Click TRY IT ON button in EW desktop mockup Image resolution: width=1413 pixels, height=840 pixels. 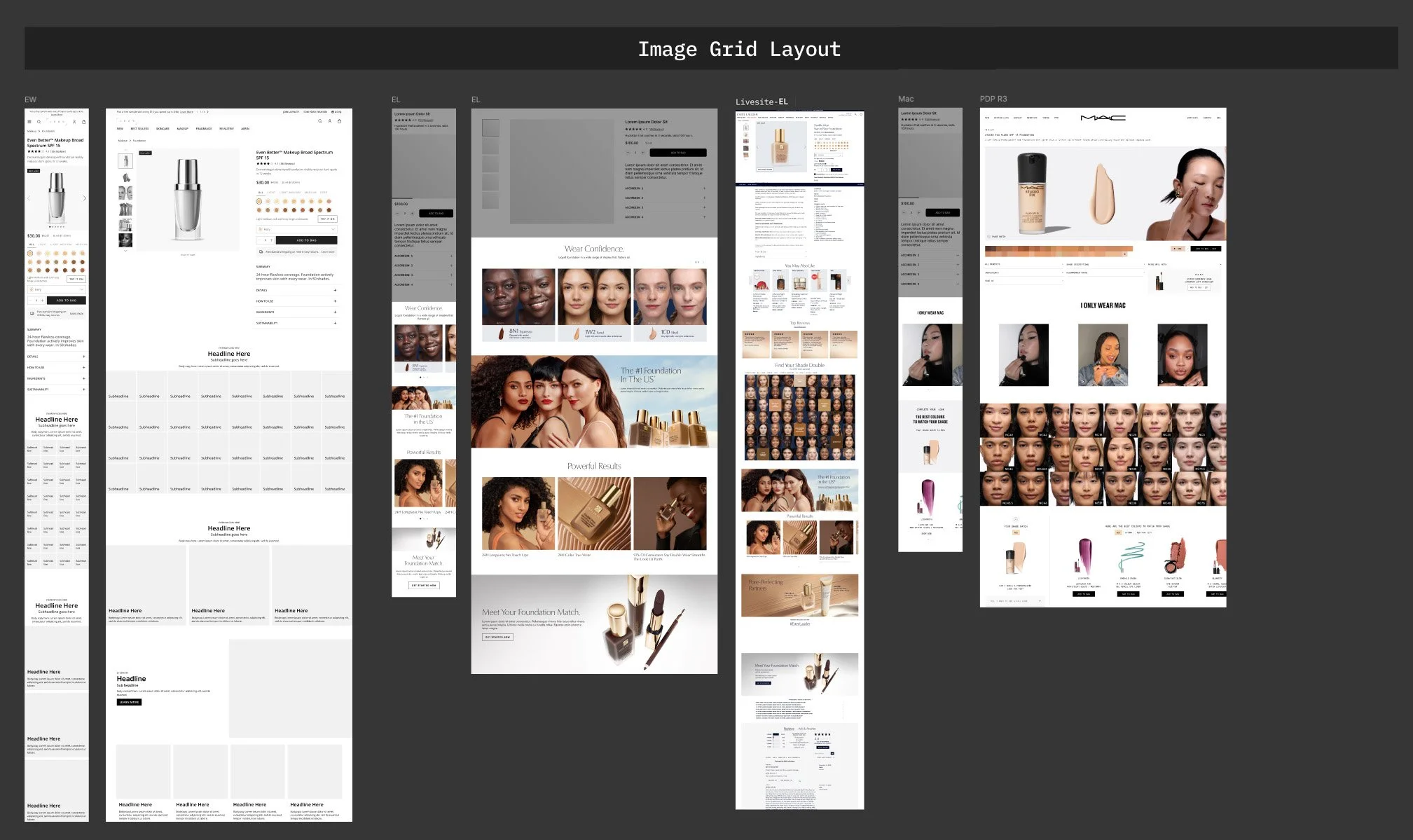point(327,219)
